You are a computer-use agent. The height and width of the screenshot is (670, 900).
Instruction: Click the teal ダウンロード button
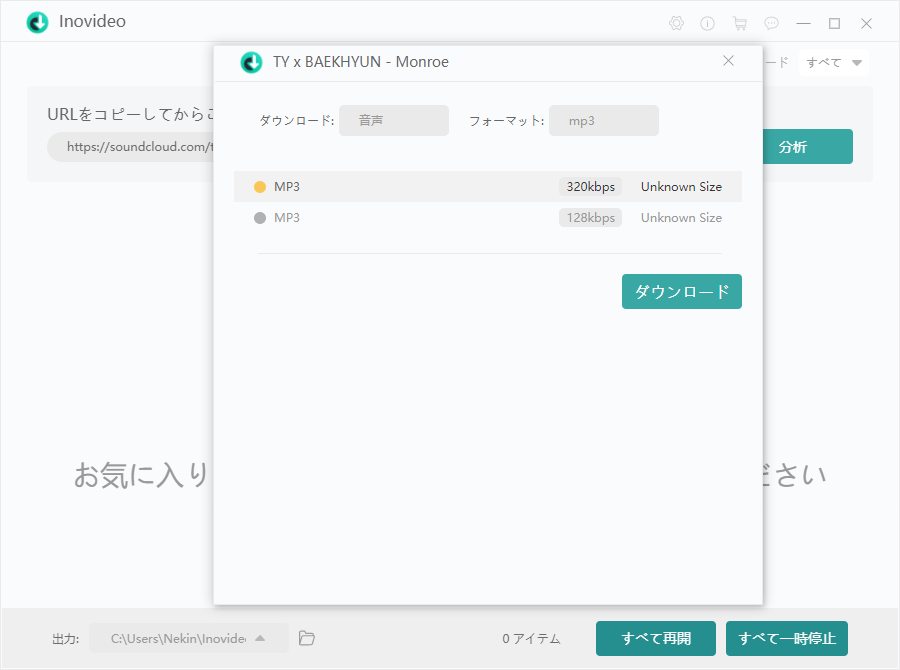point(682,292)
